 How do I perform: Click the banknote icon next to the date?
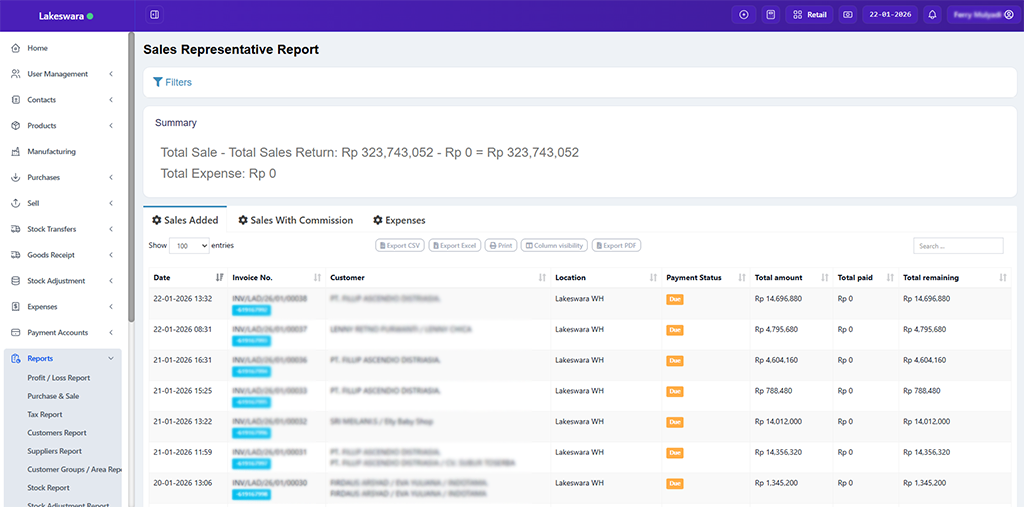(847, 15)
